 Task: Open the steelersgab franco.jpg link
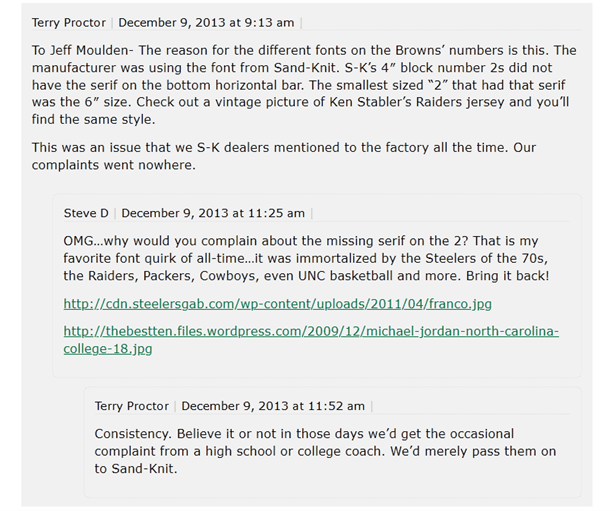(278, 304)
